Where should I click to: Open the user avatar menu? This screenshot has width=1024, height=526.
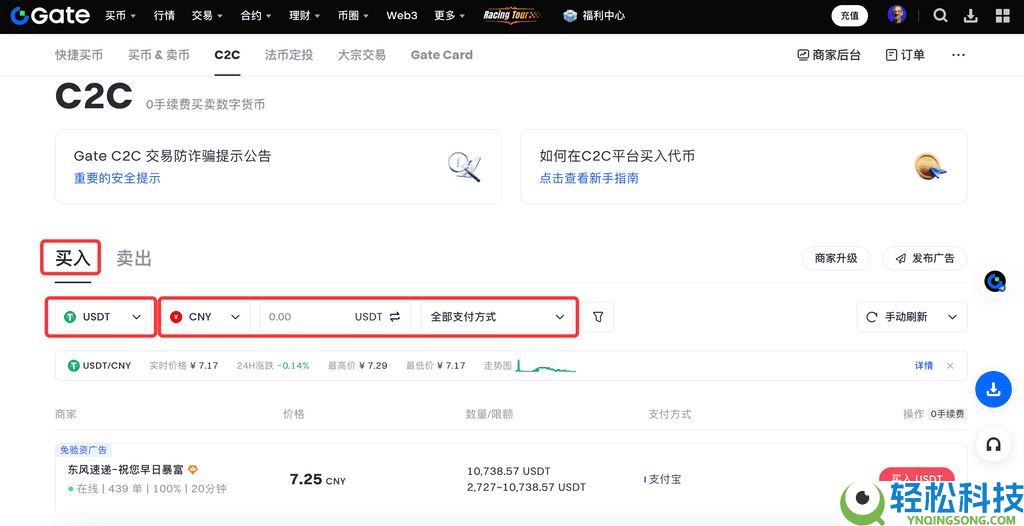pos(897,15)
